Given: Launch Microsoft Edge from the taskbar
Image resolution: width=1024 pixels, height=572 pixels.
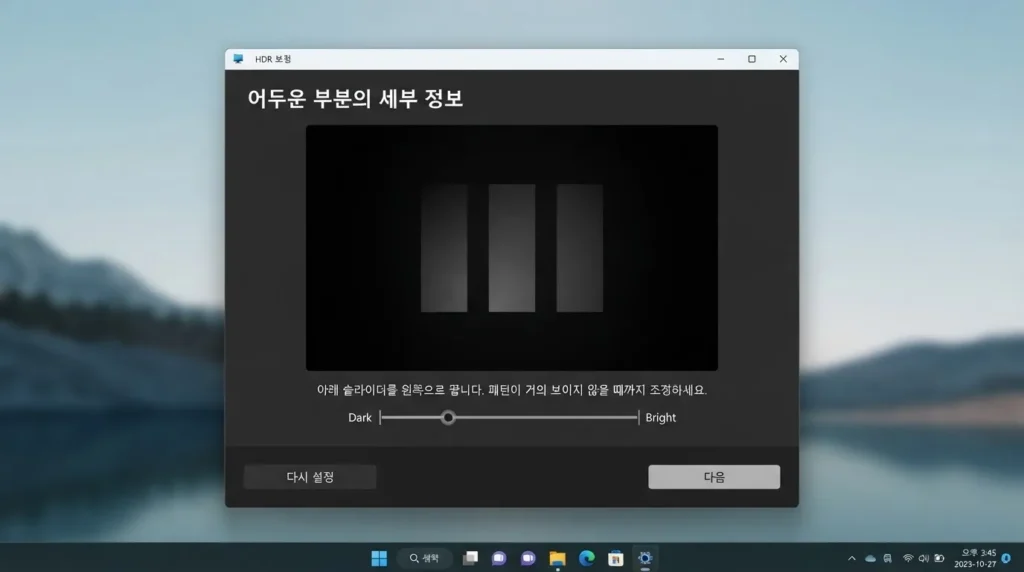Looking at the screenshot, I should pos(586,558).
